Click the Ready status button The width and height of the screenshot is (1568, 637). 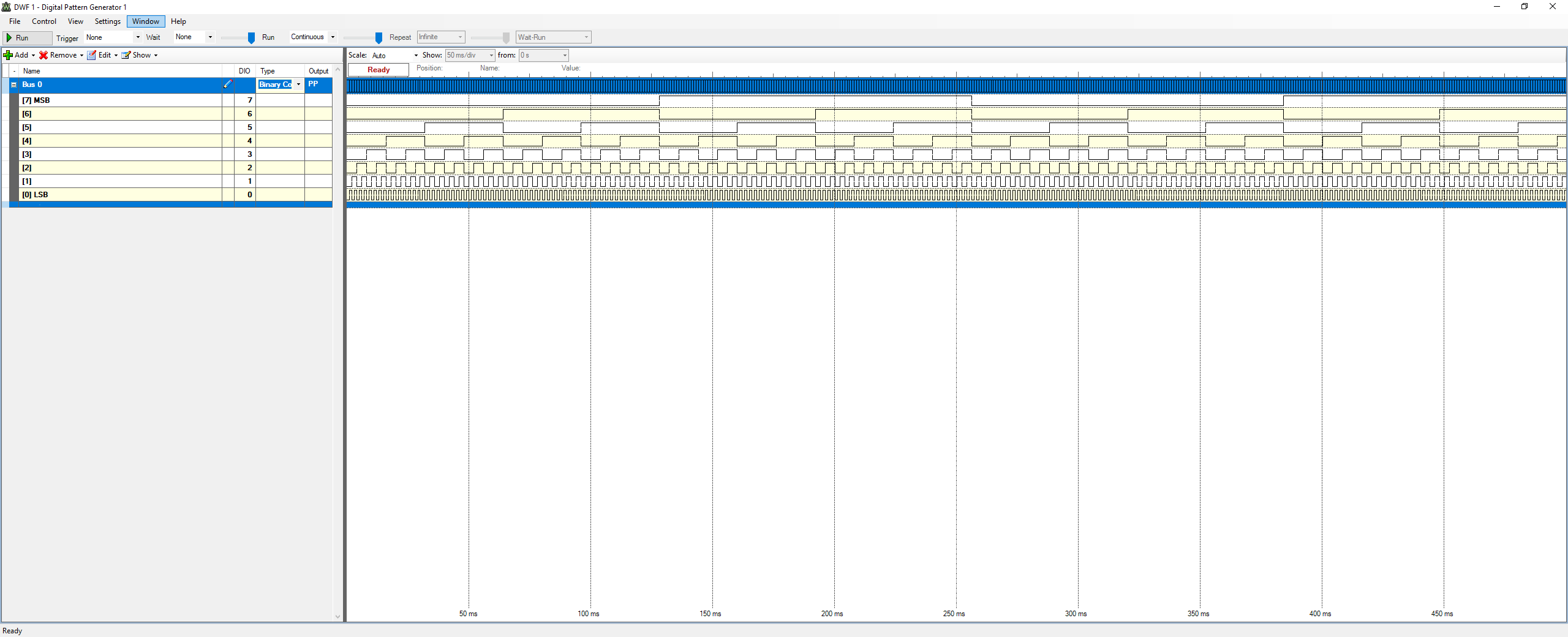pyautogui.click(x=378, y=70)
